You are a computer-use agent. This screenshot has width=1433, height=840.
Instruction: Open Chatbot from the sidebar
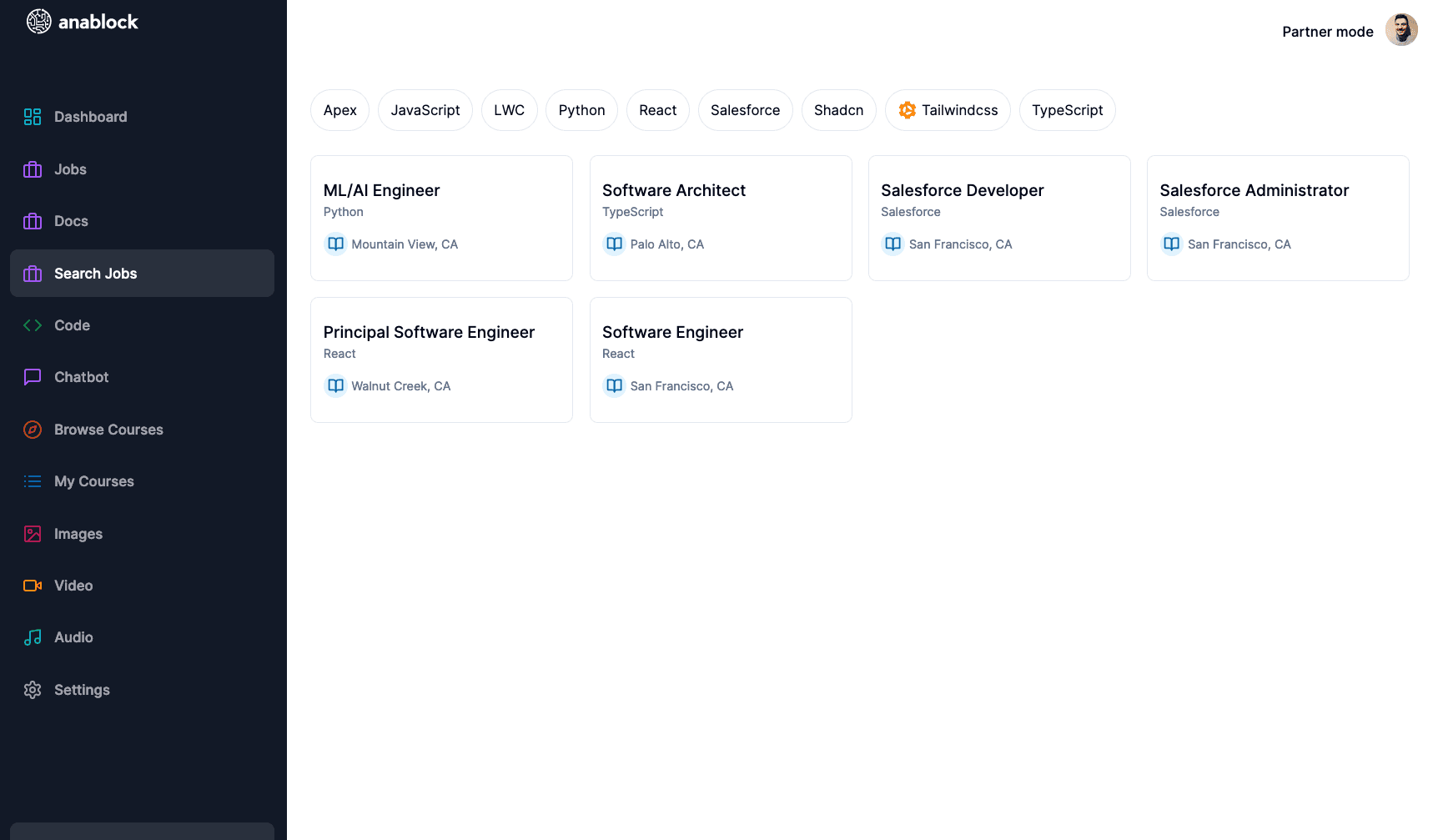(x=142, y=377)
